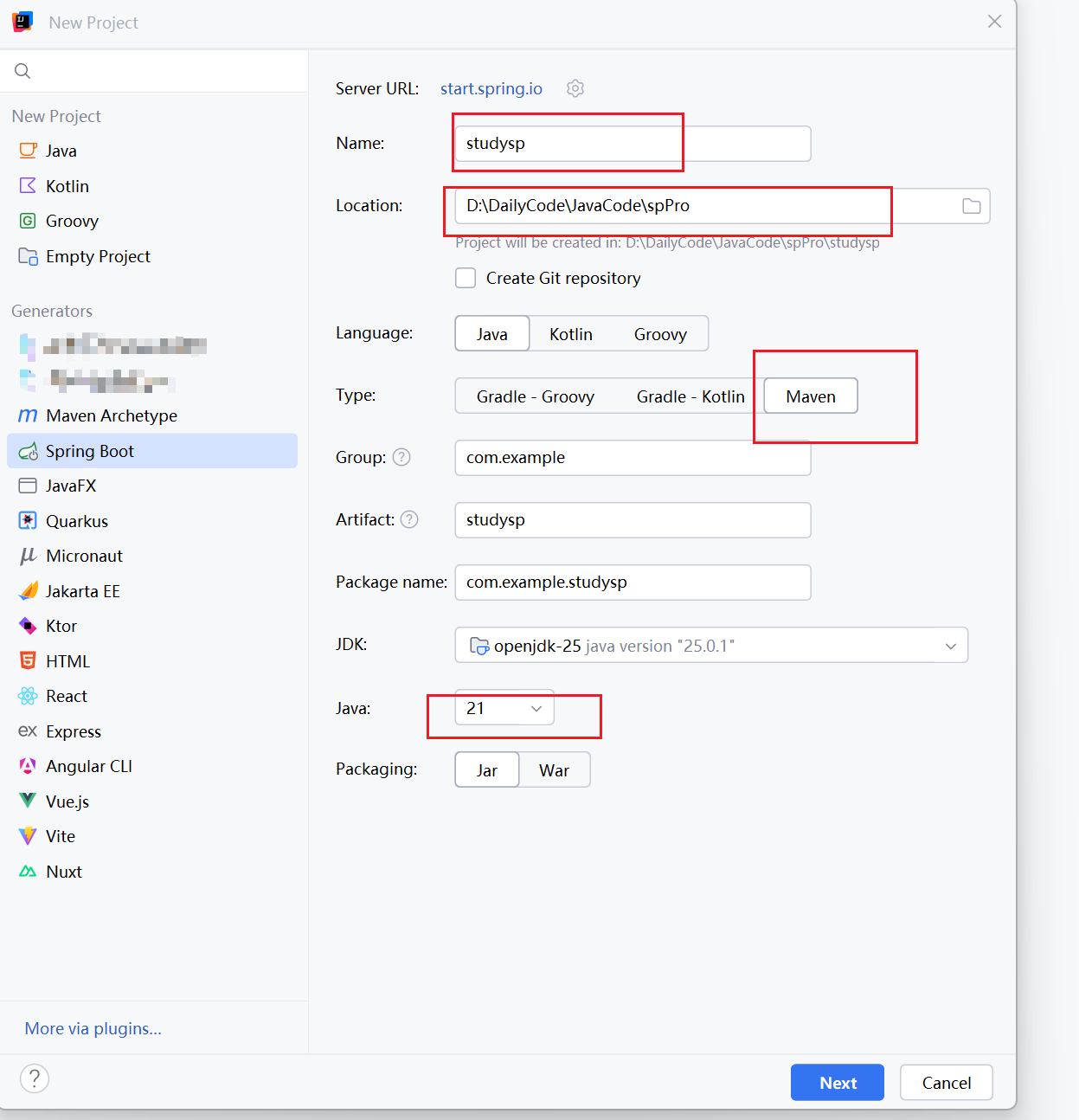Image resolution: width=1079 pixels, height=1120 pixels.
Task: Choose Java as project language
Action: coord(492,334)
